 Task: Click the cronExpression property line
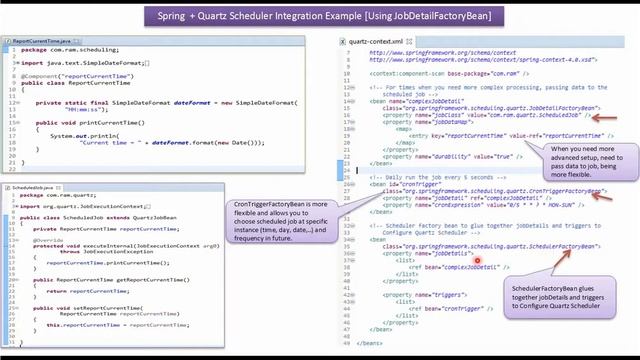pyautogui.click(x=484, y=205)
